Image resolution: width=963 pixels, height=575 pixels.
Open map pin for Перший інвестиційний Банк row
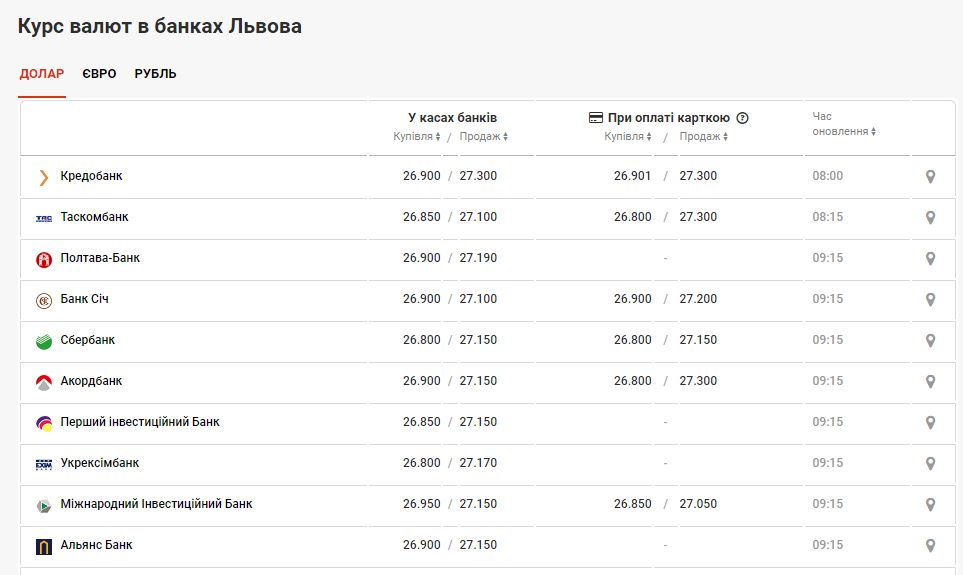[930, 423]
